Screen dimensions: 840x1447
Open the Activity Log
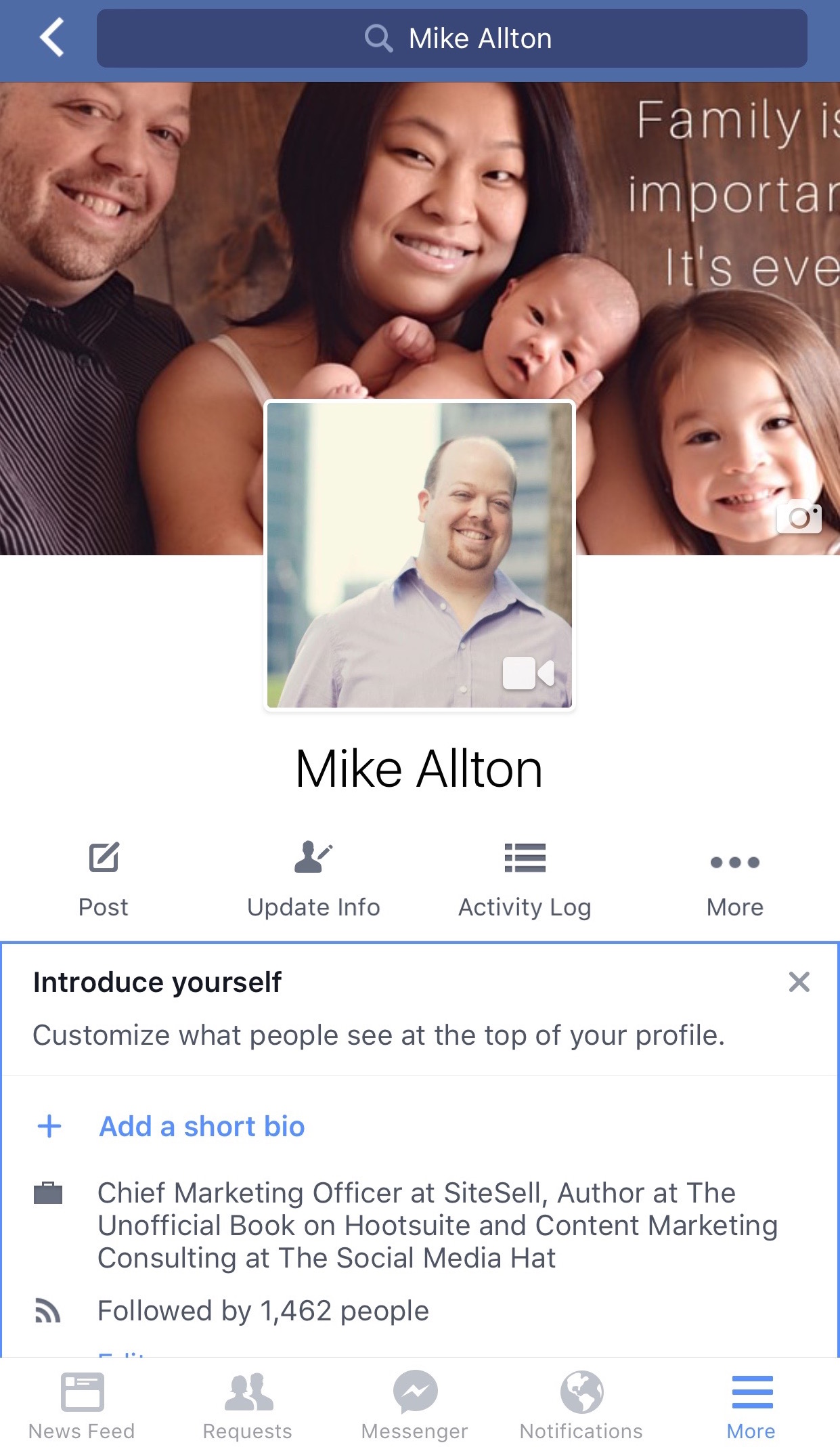coord(525,880)
